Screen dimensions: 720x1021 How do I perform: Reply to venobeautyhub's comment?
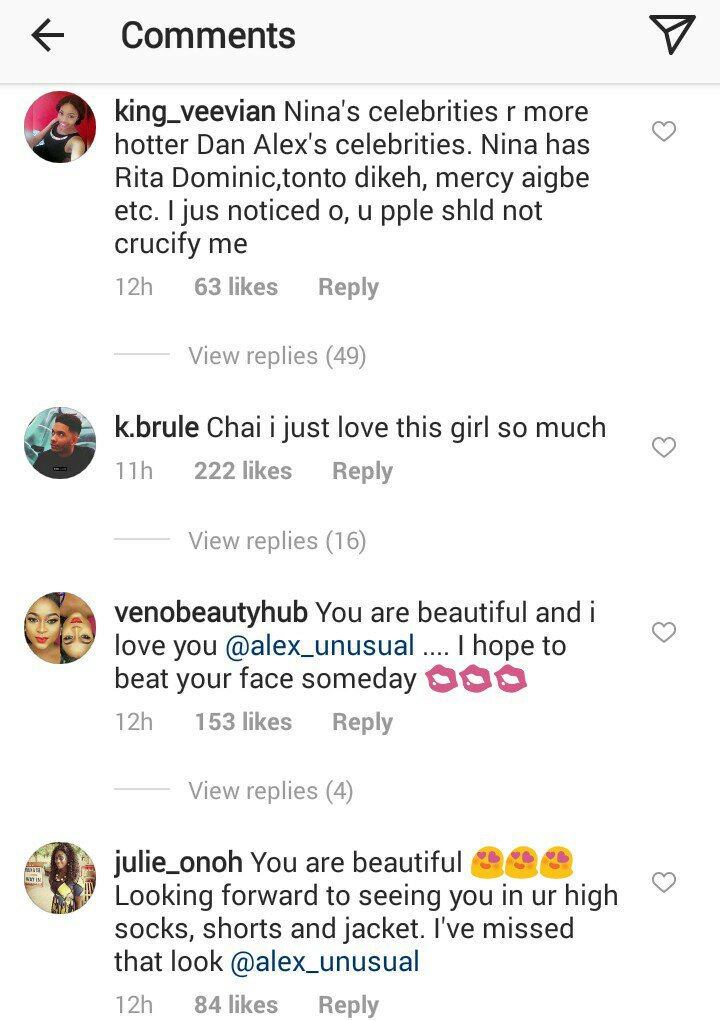tap(362, 722)
